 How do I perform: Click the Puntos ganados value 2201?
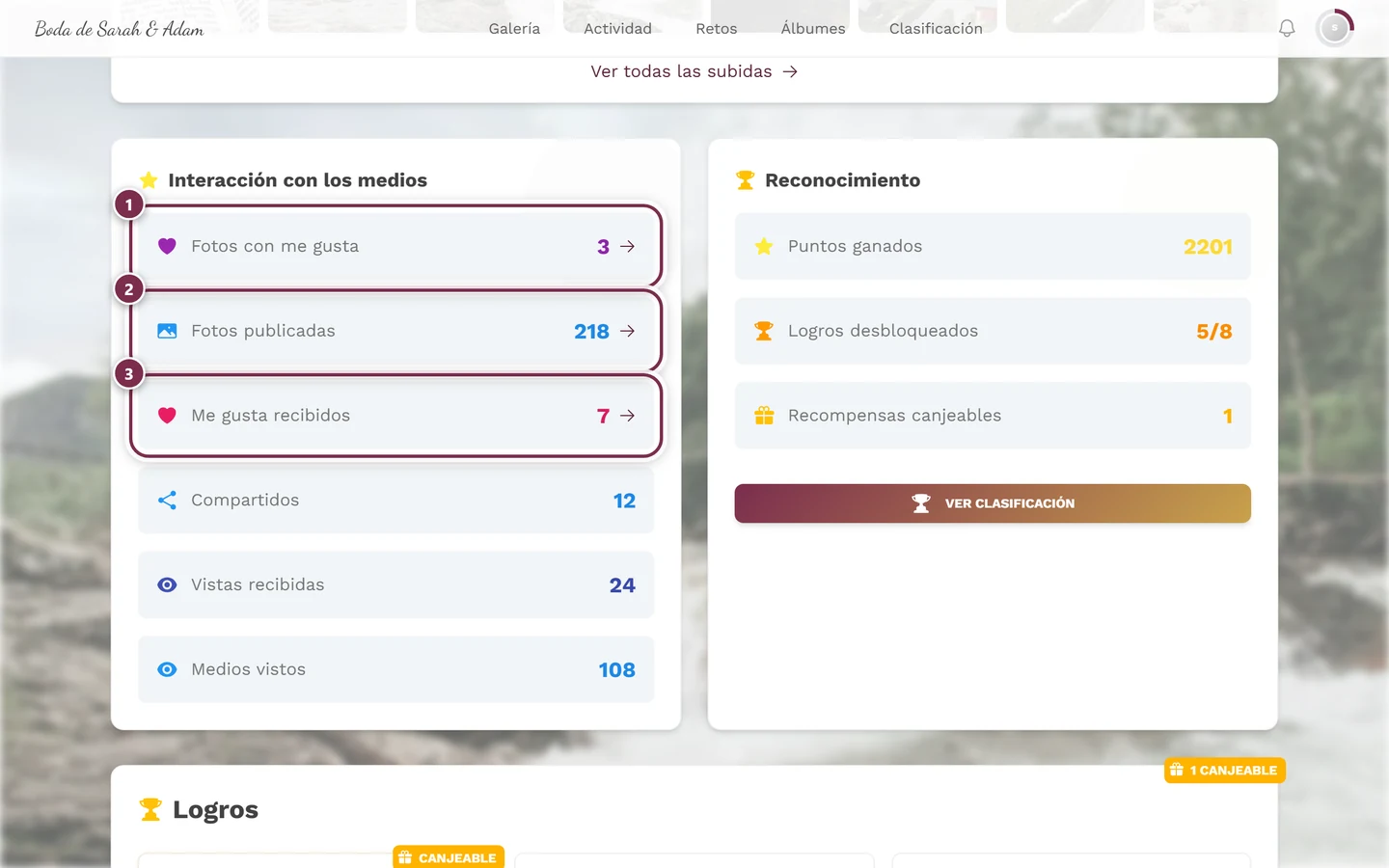(x=1208, y=247)
